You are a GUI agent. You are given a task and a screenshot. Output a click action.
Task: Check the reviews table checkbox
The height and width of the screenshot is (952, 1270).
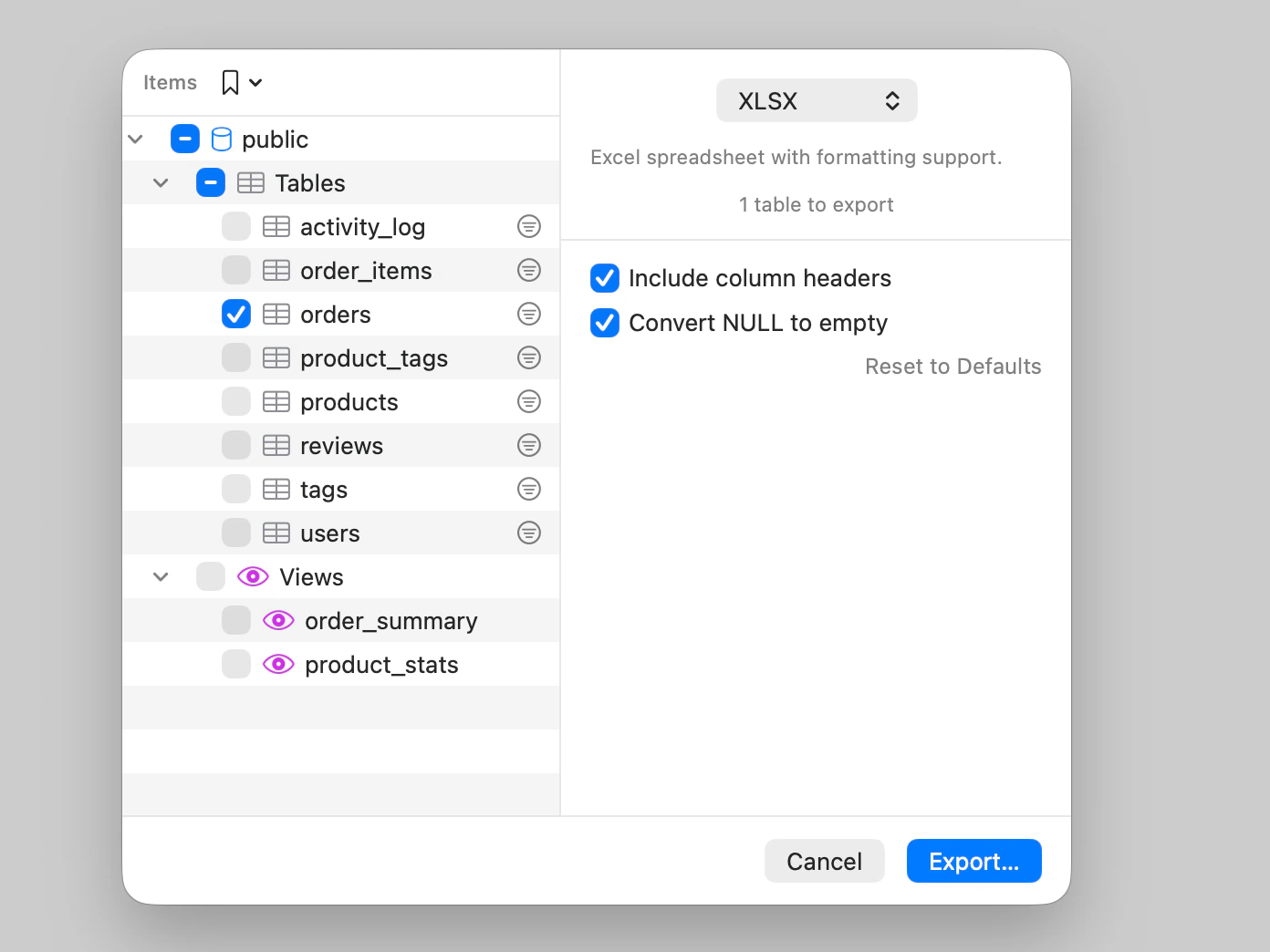coord(236,445)
